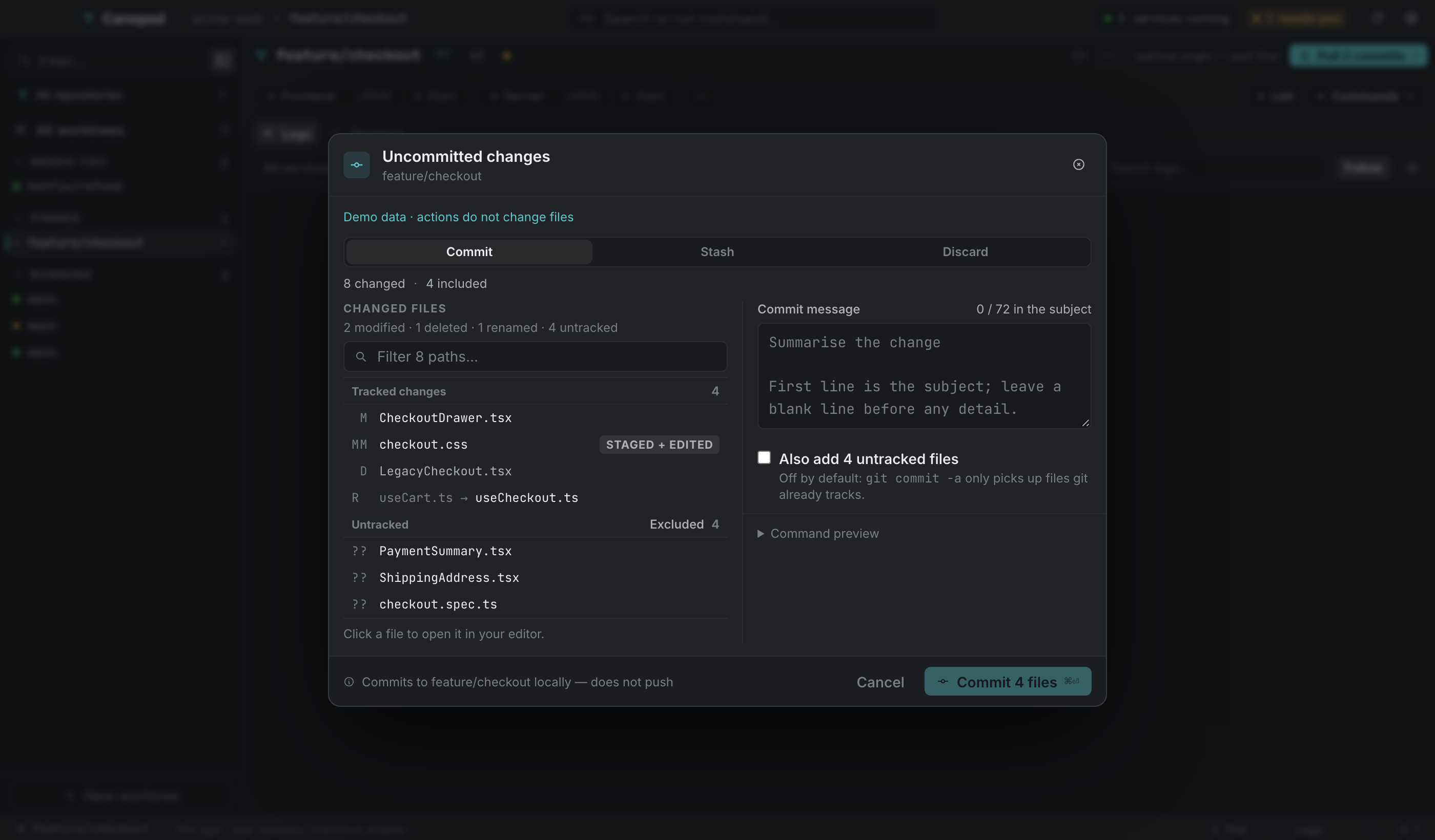The image size is (1435, 840).
Task: Click the 0 / 72 subject counter
Action: tap(1034, 309)
